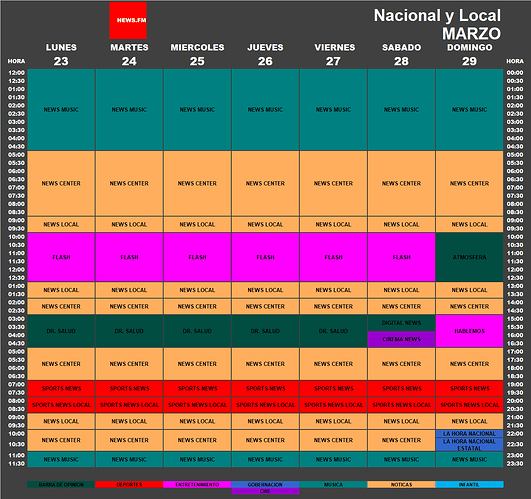Screen dimensions: 531x499
Task: Select the VIERNES 27 column header
Action: tap(335, 54)
